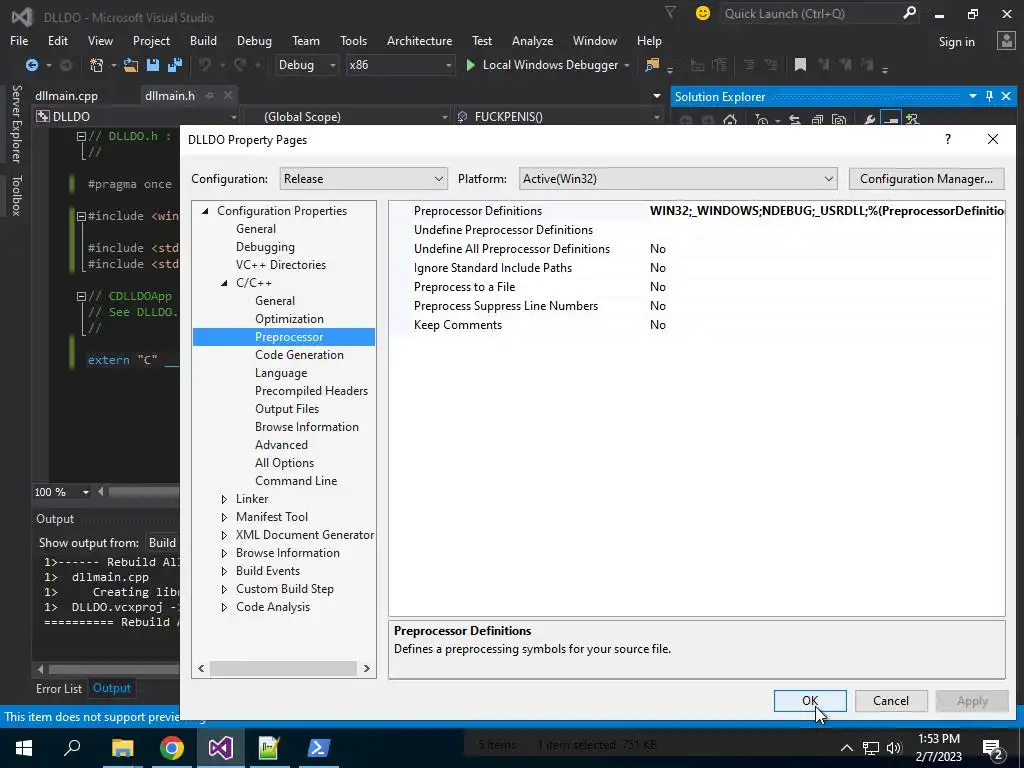1024x768 pixels.
Task: Click the OK button in Property Pages
Action: click(810, 701)
